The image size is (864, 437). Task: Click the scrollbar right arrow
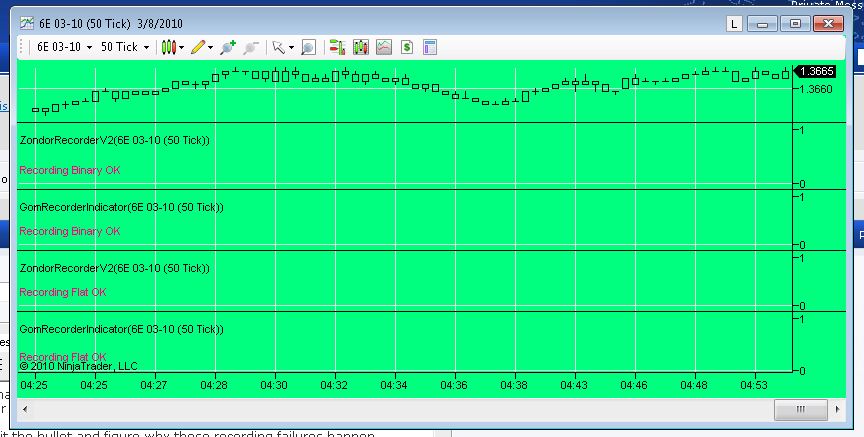[838, 409]
